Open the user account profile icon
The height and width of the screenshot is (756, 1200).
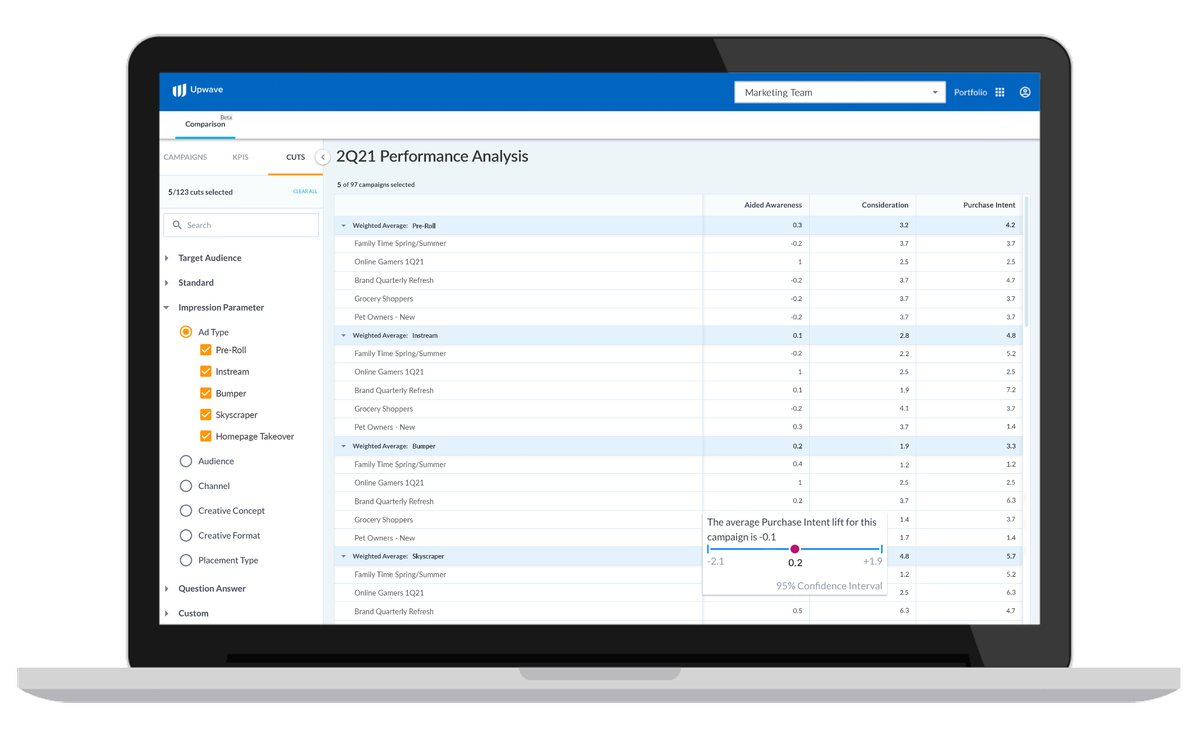[x=1024, y=91]
